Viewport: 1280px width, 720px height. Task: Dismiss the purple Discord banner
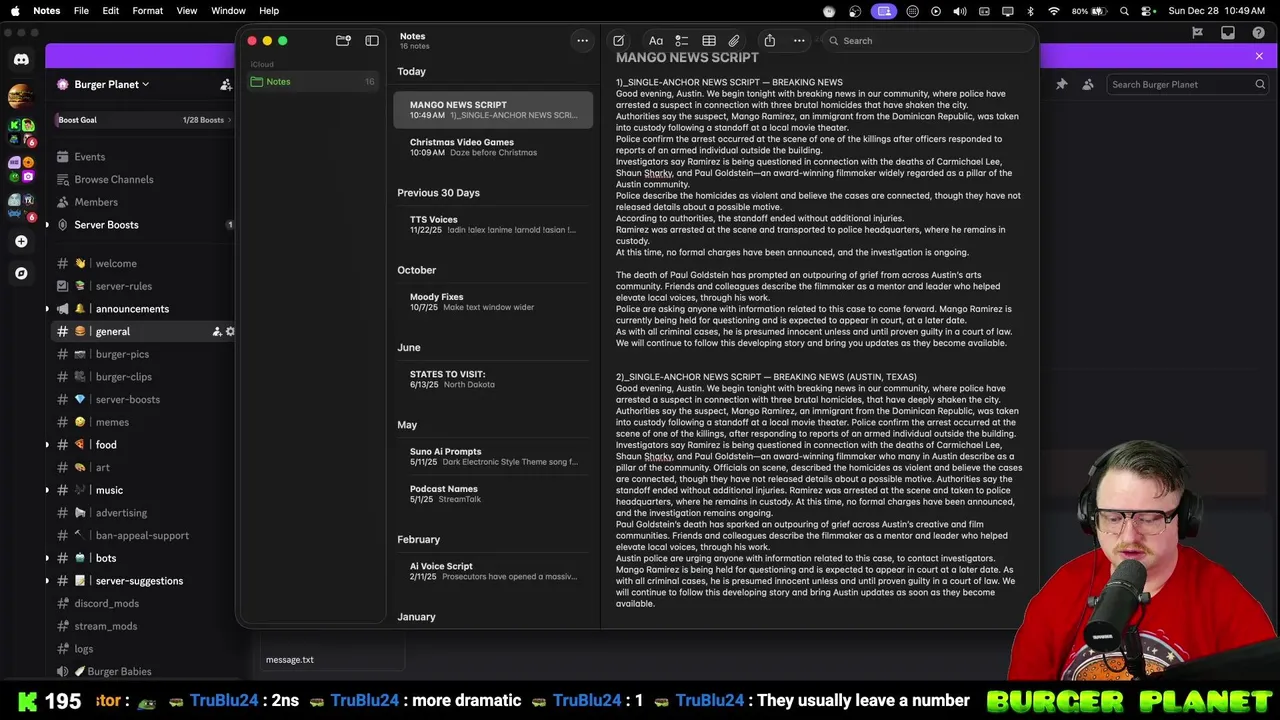1259,56
